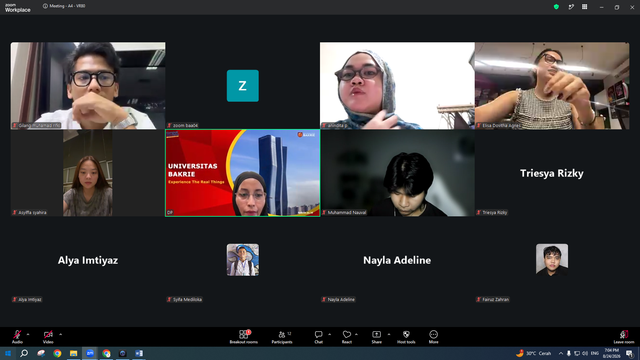Open Windows taskbar search
The width and height of the screenshot is (640, 360).
click(24, 353)
